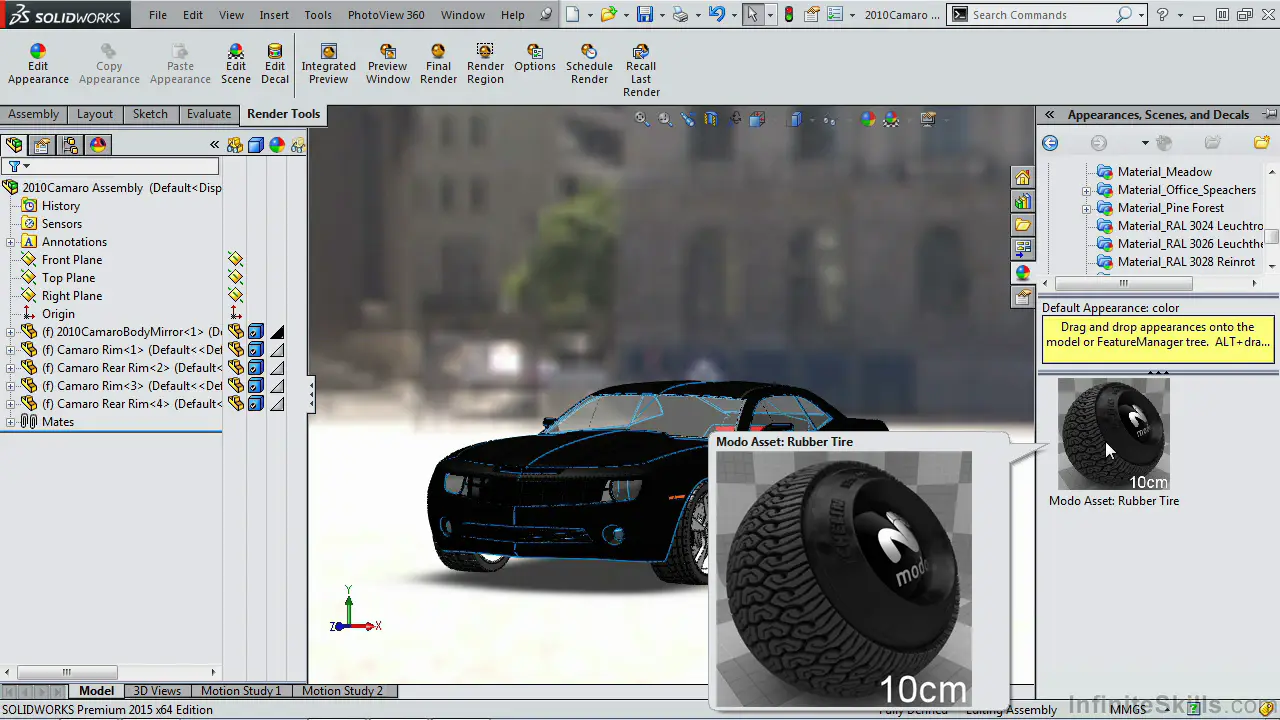Expand Material_Office_Speachers folder
1280x720 pixels.
pos(1086,190)
